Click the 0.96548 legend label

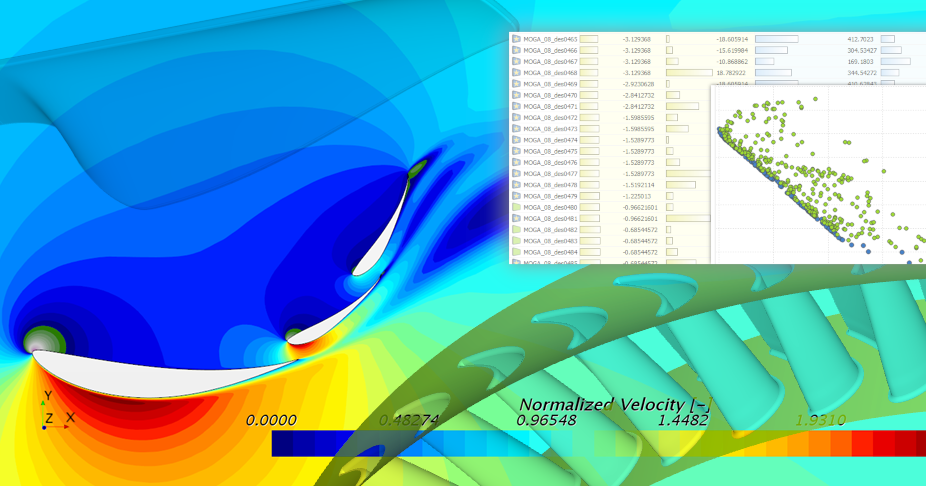click(x=546, y=420)
